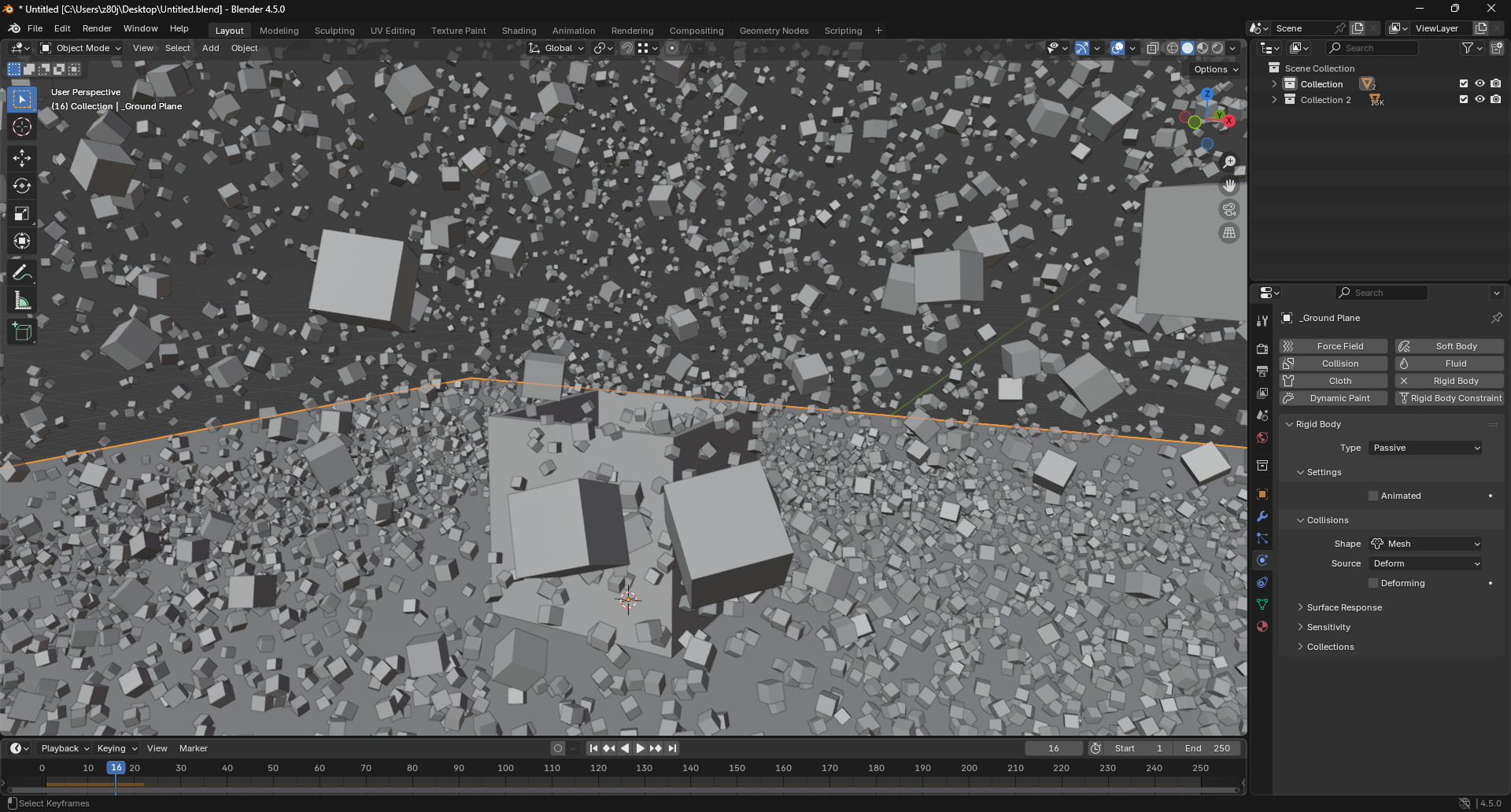This screenshot has width=1511, height=812.
Task: Open the rigid body Type dropdown
Action: (x=1425, y=448)
